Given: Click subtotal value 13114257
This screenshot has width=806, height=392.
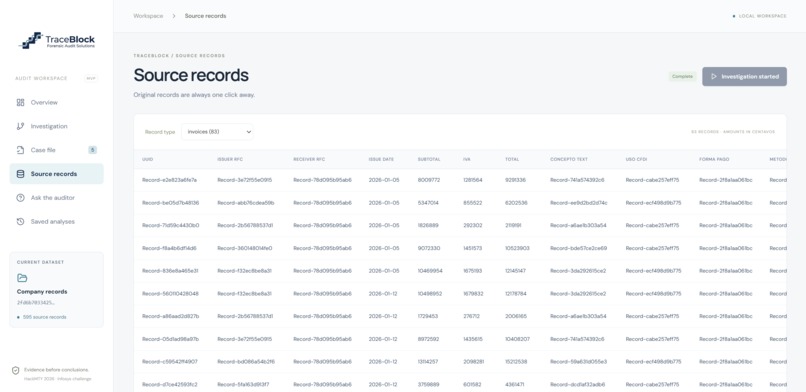Looking at the screenshot, I should click(428, 362).
